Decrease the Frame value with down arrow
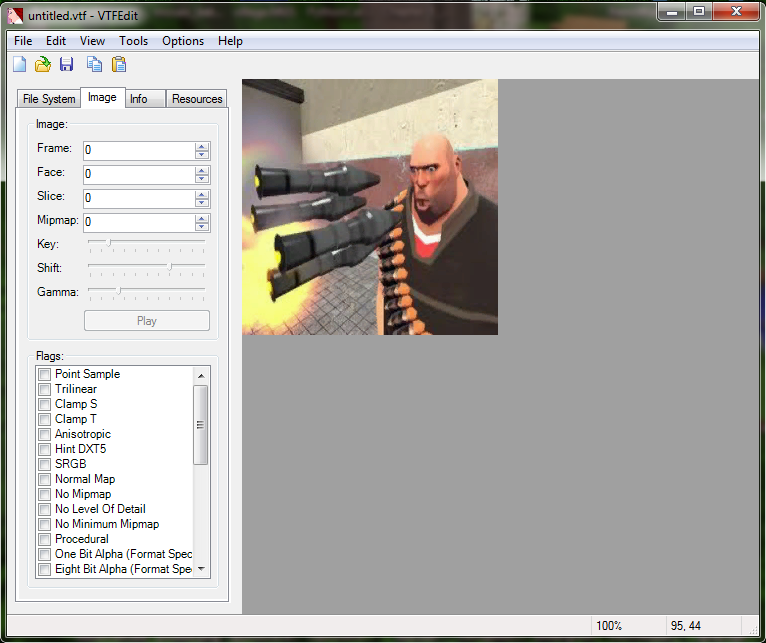766x643 pixels. (202, 155)
